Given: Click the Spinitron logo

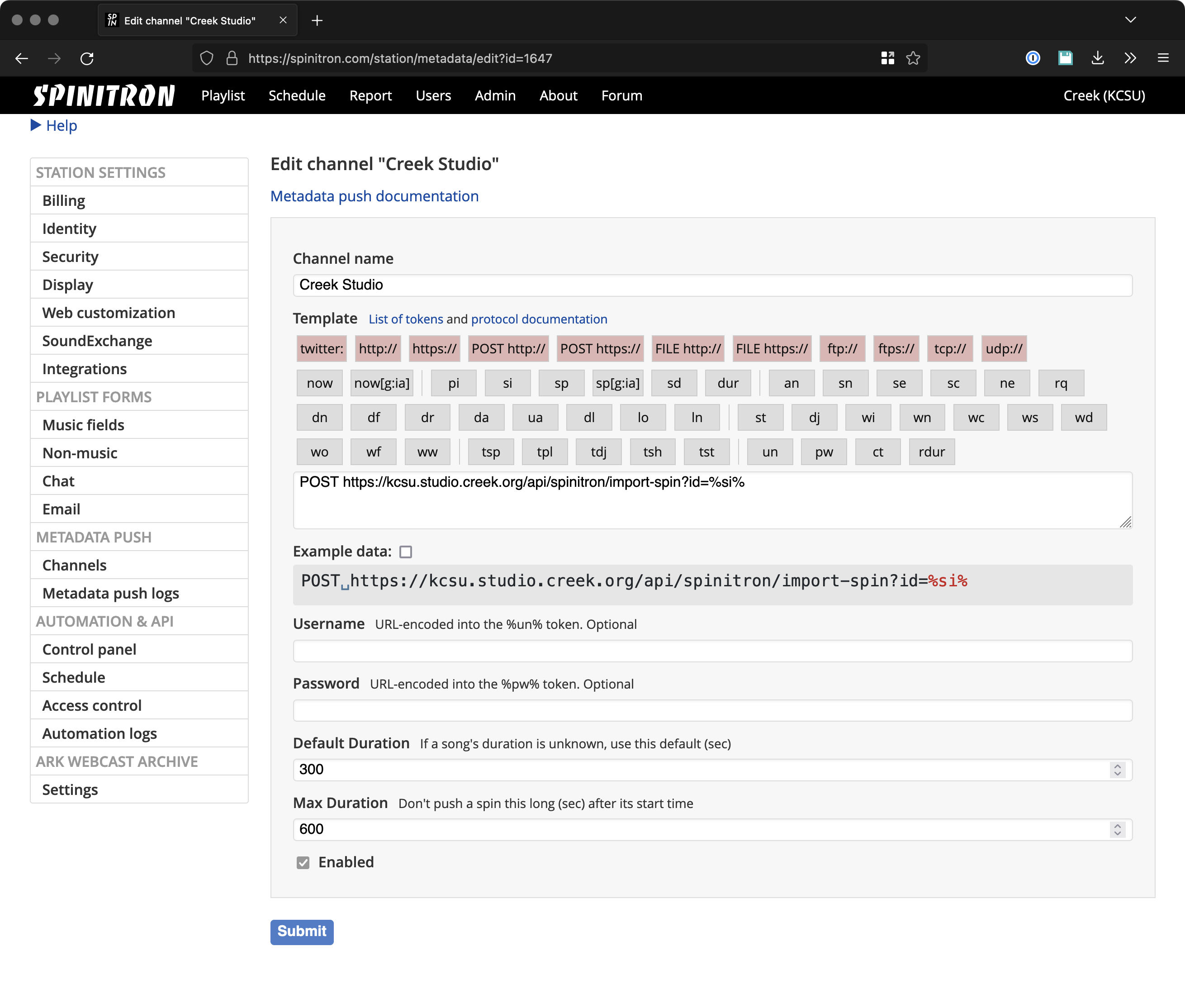Looking at the screenshot, I should pos(104,95).
